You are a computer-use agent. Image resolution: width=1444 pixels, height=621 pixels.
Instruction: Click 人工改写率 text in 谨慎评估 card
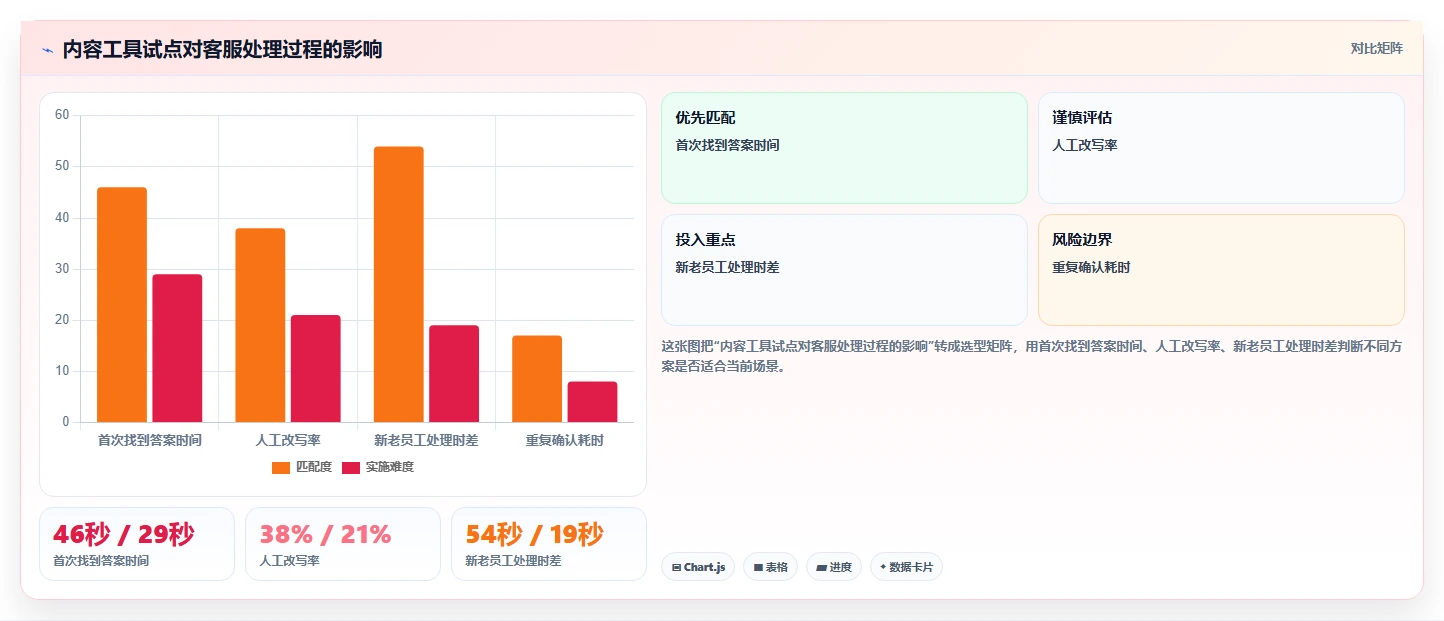1085,145
